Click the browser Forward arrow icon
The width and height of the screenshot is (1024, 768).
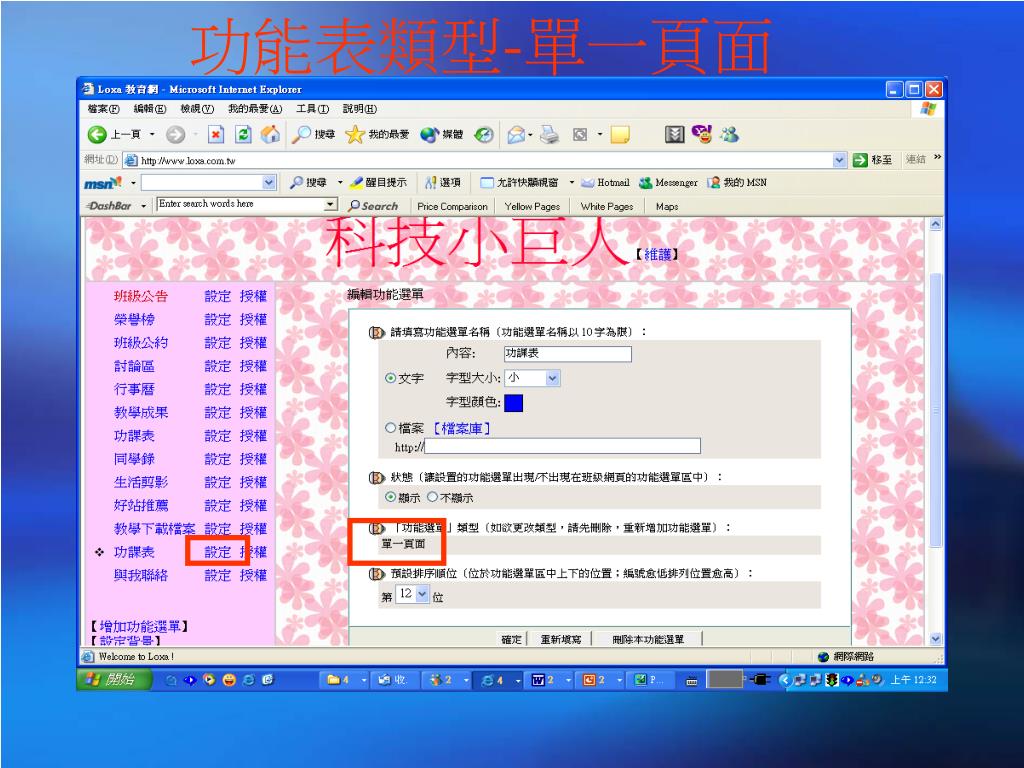point(175,135)
